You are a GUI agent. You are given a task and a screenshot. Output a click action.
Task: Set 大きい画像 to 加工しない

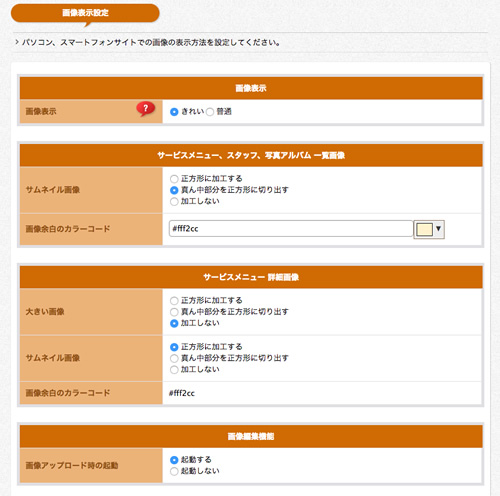(x=174, y=323)
